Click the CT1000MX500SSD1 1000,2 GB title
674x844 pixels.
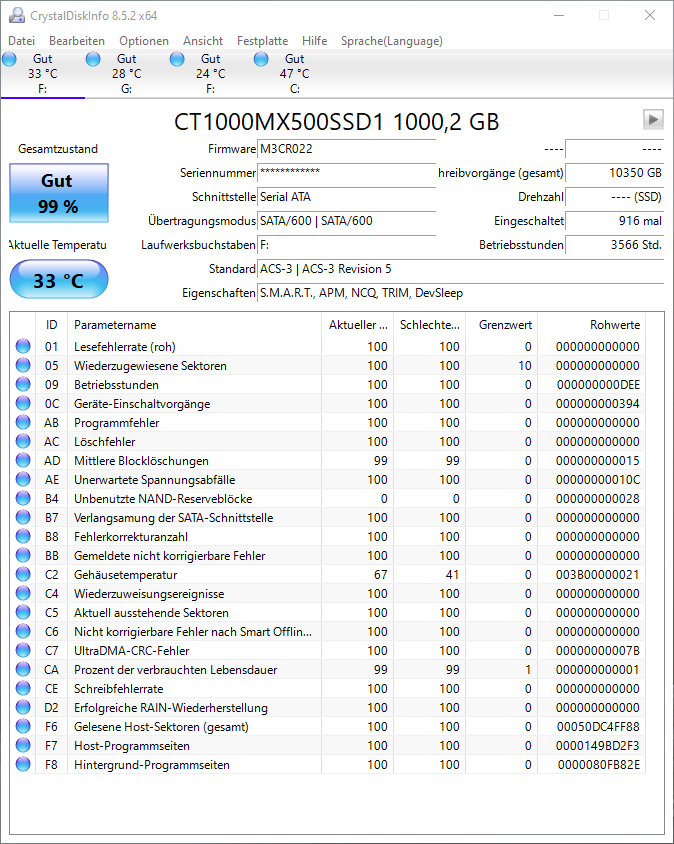[336, 122]
